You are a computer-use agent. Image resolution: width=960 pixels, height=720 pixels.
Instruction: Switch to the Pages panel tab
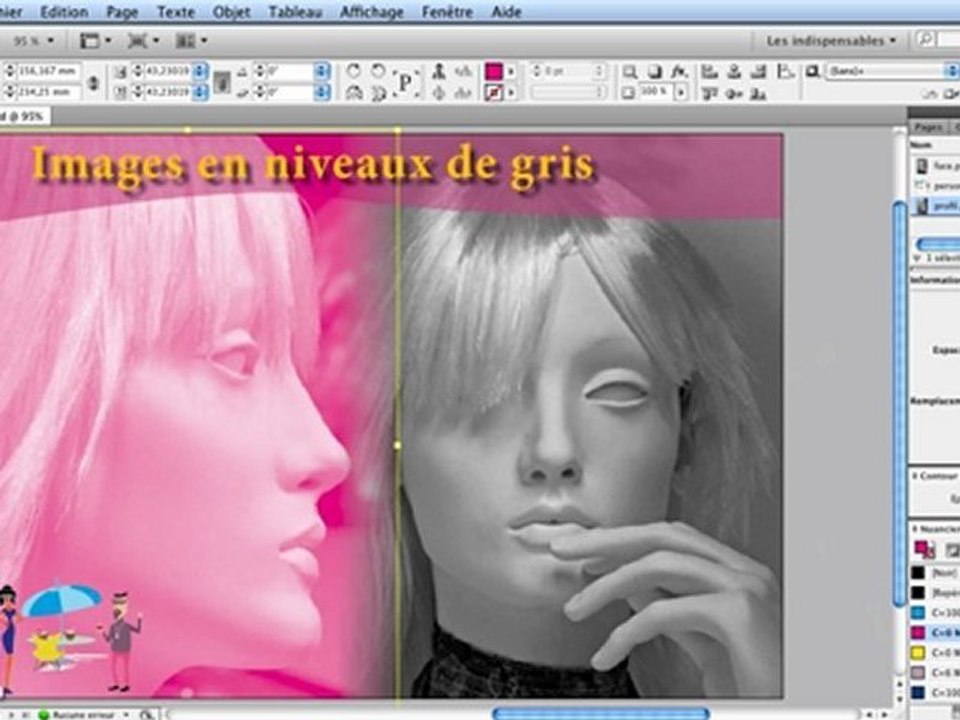pyautogui.click(x=928, y=127)
